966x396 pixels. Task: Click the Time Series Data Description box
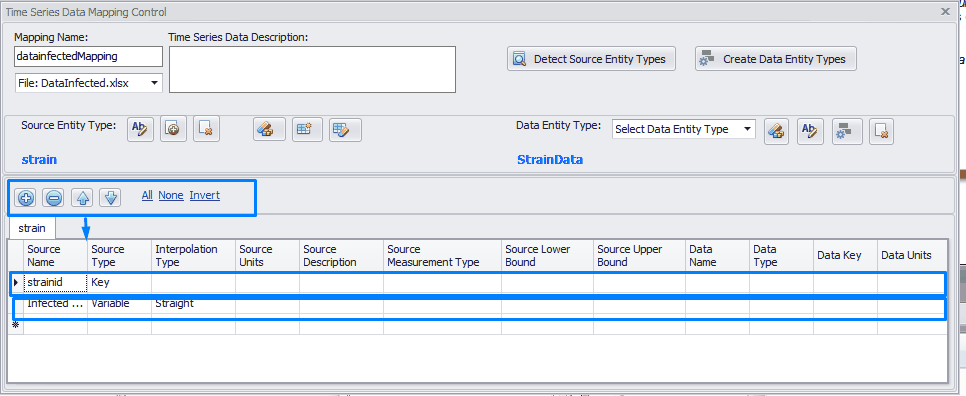(x=312, y=70)
